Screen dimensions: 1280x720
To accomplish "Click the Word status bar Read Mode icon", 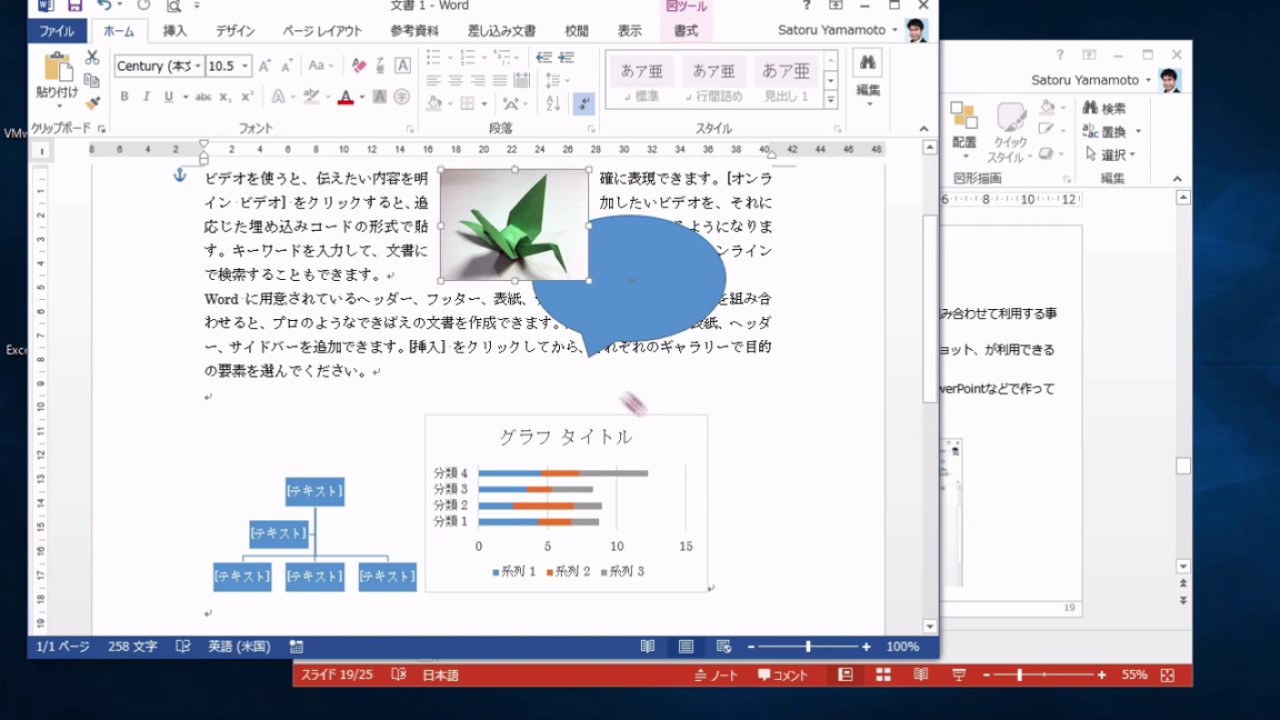I will click(x=648, y=647).
